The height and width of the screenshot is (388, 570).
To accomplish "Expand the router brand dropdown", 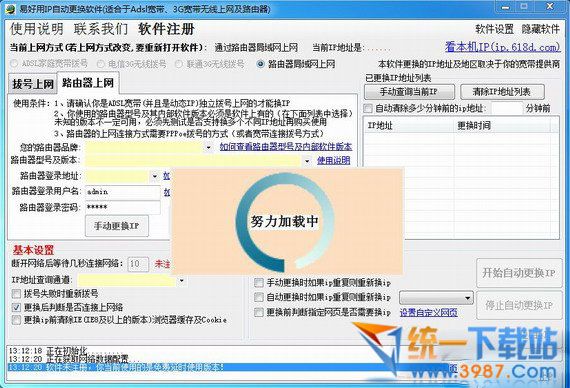I will click(x=208, y=147).
